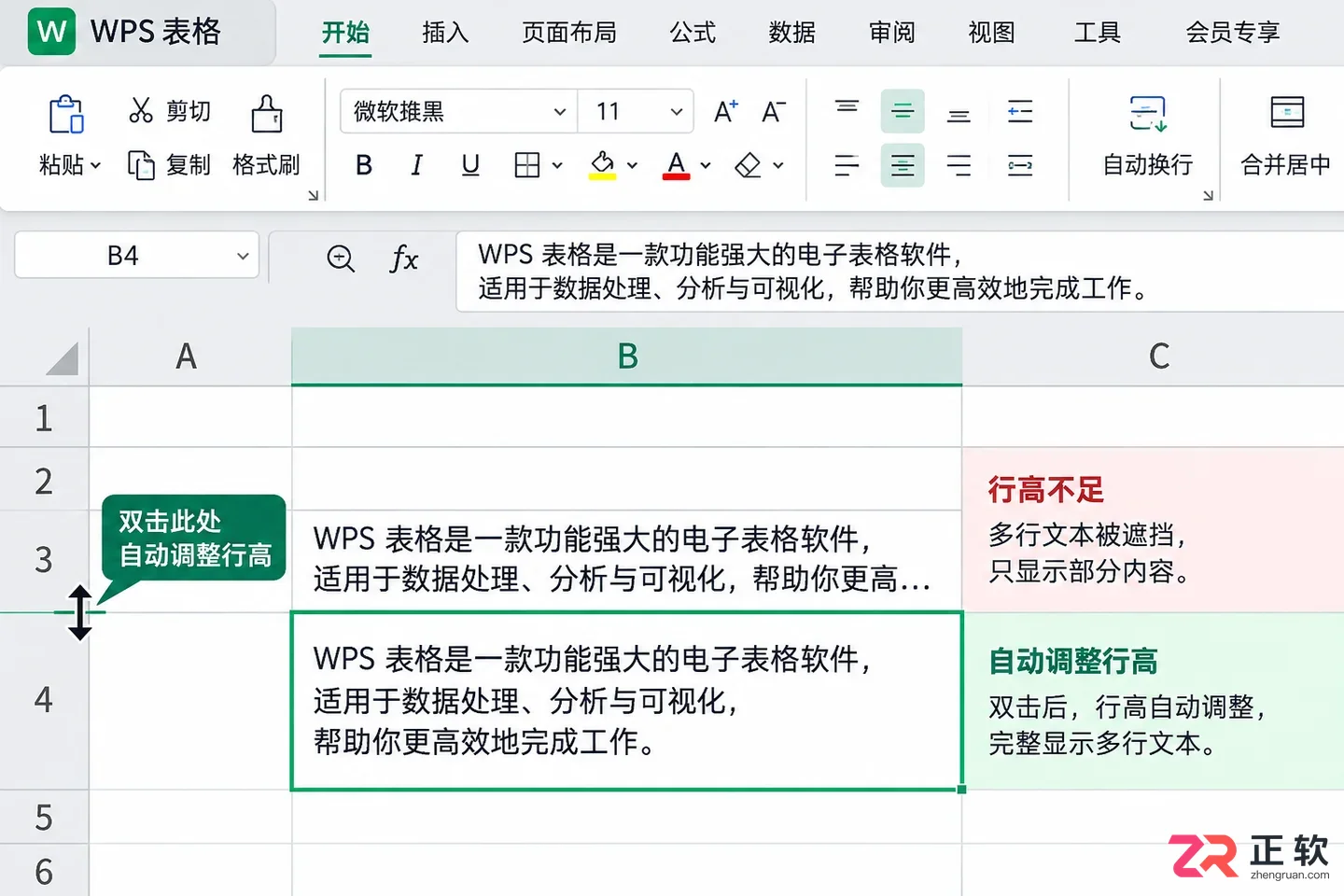Screen dimensions: 1344x896
Task: Click cell C4 text 自动调整行高
Action: (1073, 662)
